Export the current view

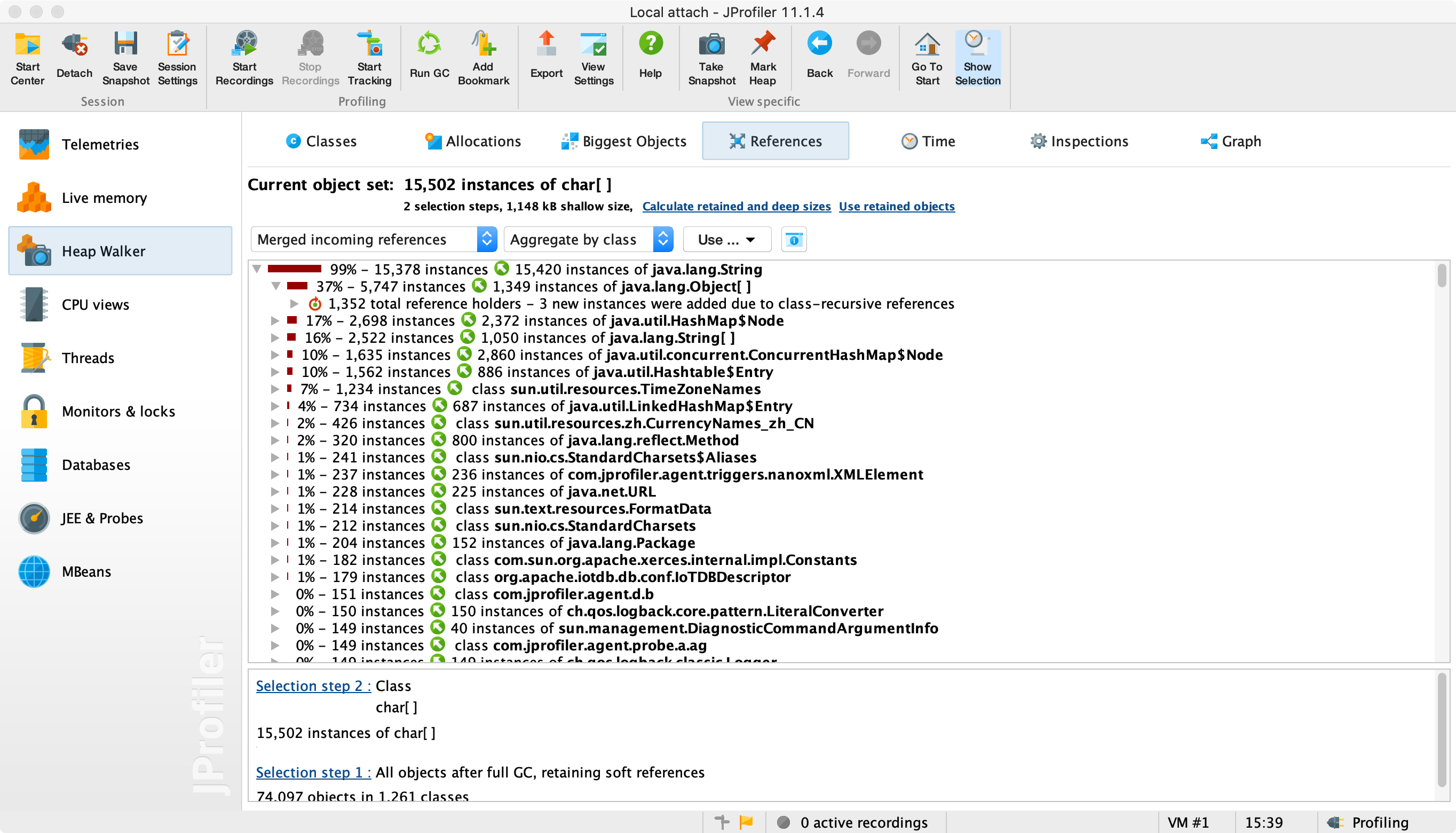point(546,57)
